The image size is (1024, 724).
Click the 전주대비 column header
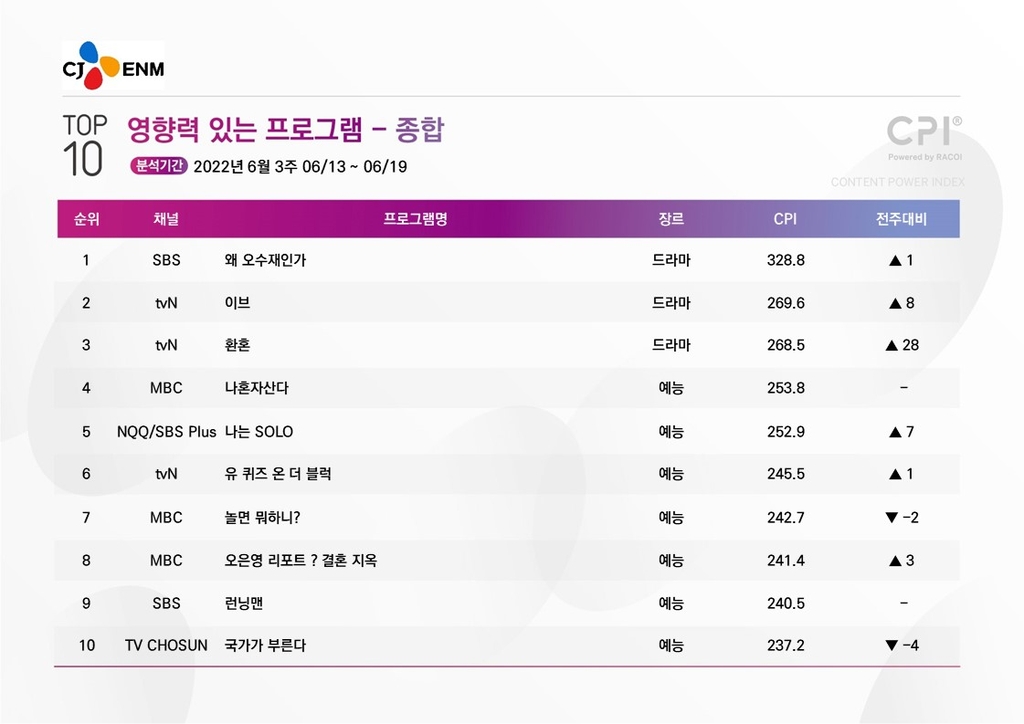902,219
